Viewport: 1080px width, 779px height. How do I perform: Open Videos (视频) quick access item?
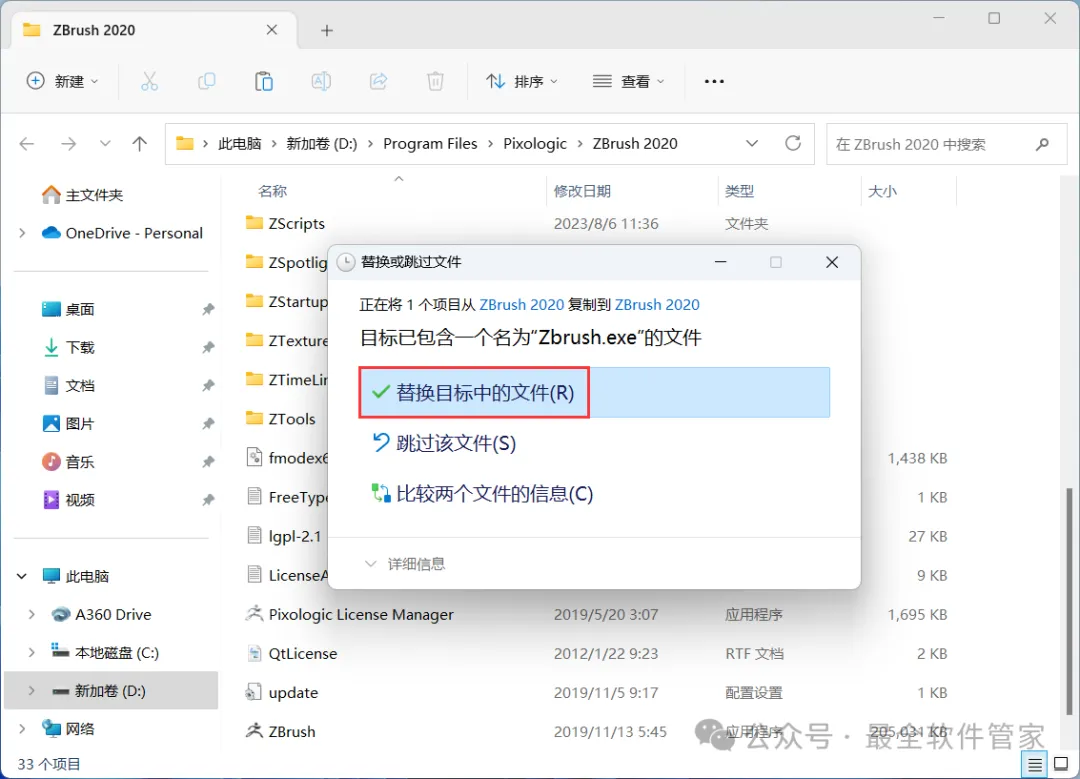coord(69,500)
